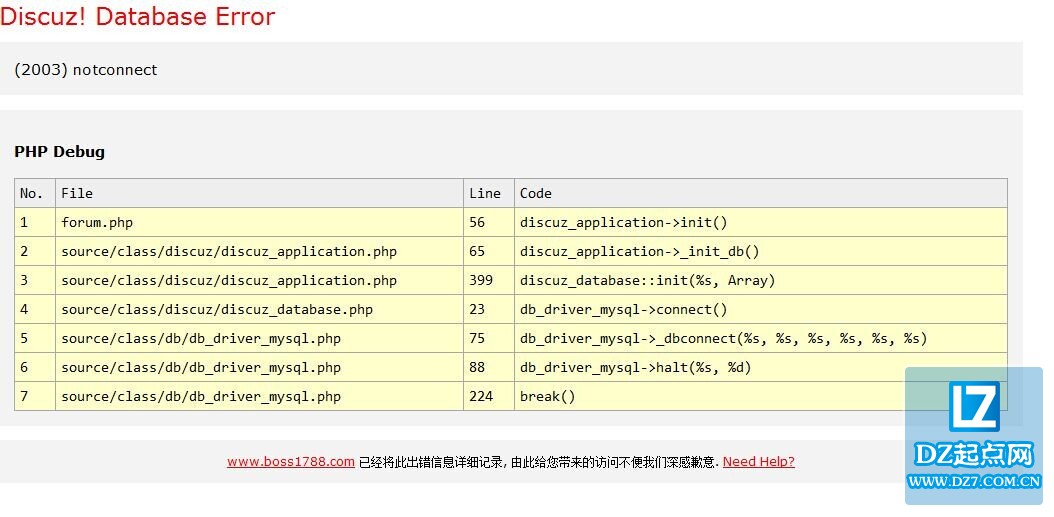
Task: Click the 'discuz_database::init(%s, Array)' code cell
Action: (761, 280)
